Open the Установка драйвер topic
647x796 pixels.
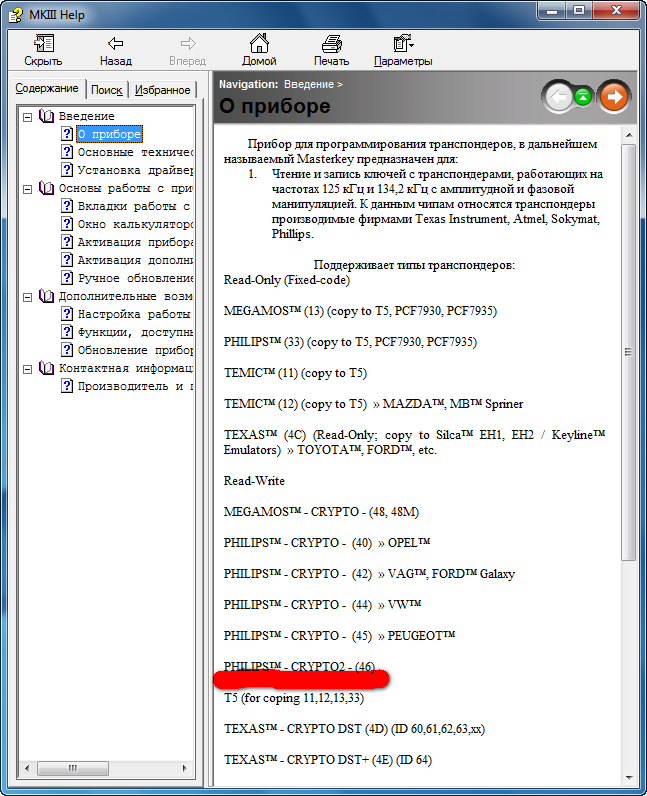pyautogui.click(x=135, y=170)
